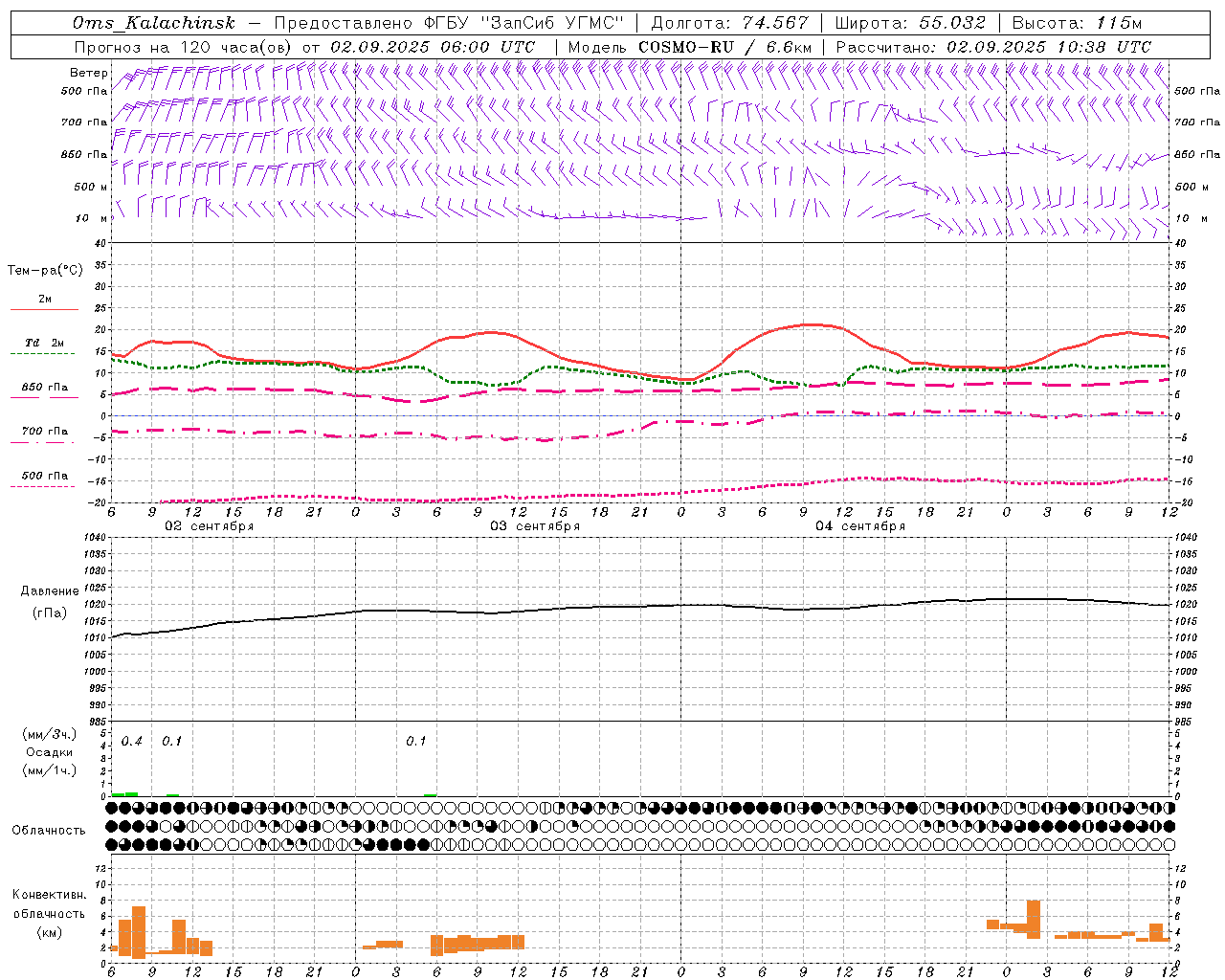This screenshot has height=980, width=1225.
Task: Select the date label 03 сентября
Action: (535, 526)
